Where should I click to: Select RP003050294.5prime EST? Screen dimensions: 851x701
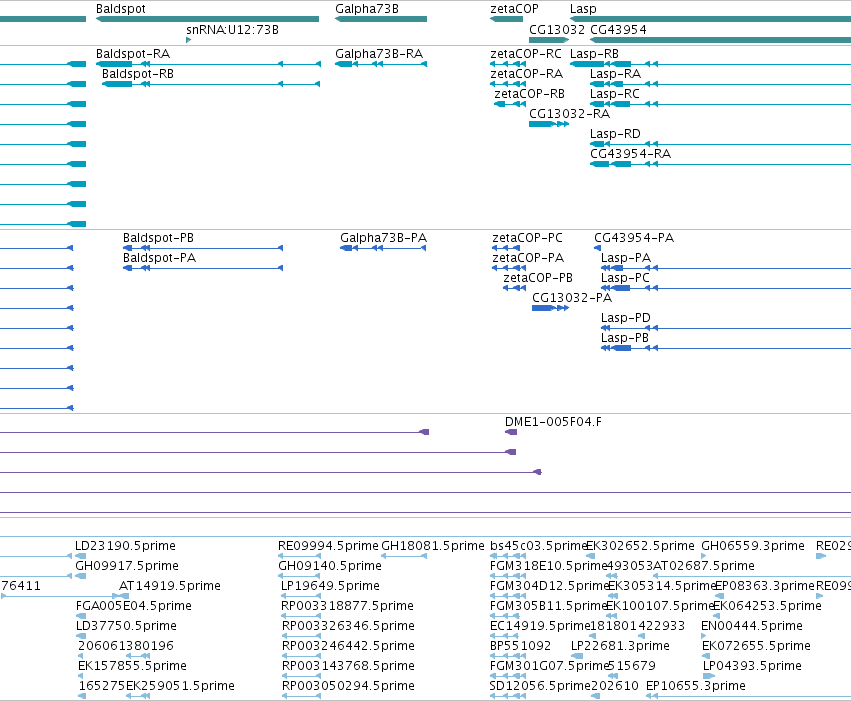301,696
